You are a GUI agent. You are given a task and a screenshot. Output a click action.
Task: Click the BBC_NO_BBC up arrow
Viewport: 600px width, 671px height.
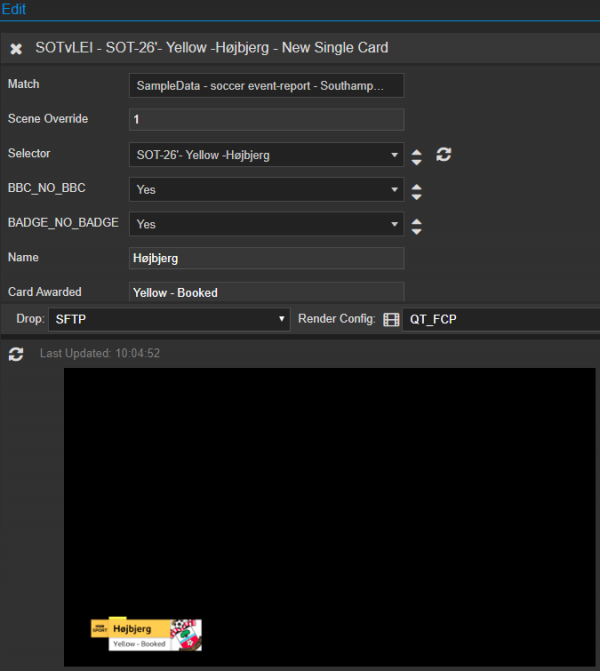(x=417, y=185)
